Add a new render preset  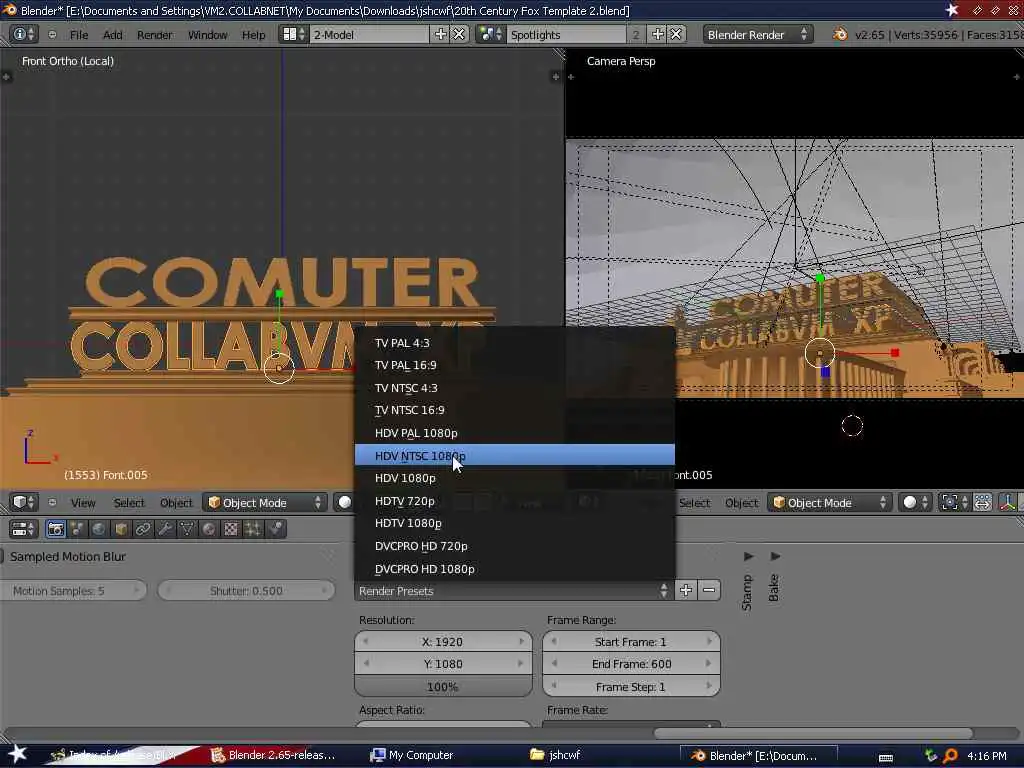pyautogui.click(x=686, y=590)
